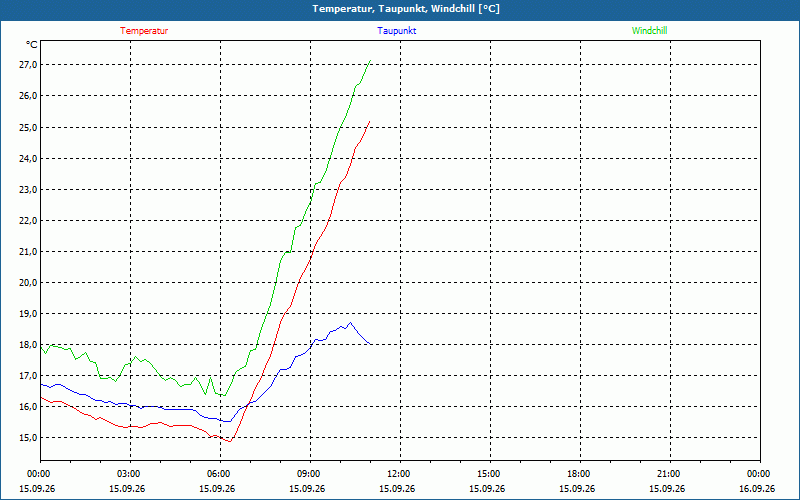Click the 22,0 y-axis value

coord(27,220)
